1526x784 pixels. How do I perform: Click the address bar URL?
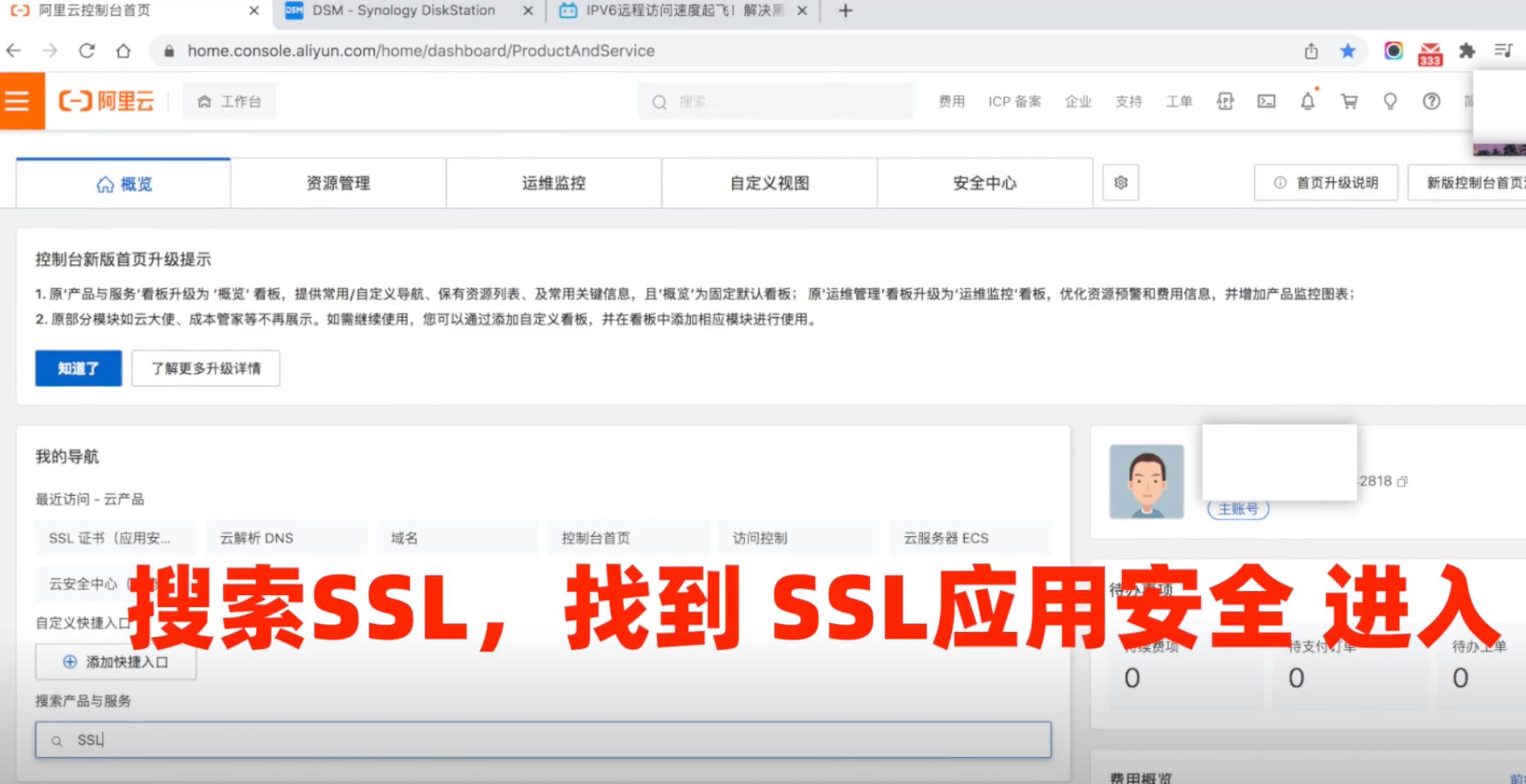420,51
